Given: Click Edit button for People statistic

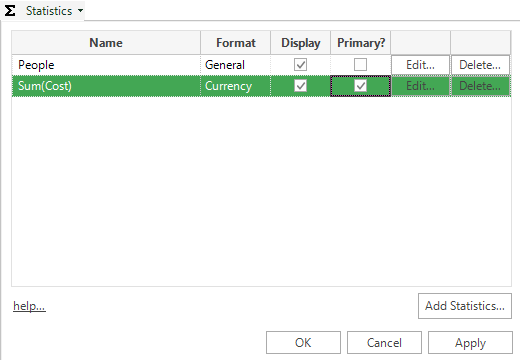Looking at the screenshot, I should [x=420, y=65].
